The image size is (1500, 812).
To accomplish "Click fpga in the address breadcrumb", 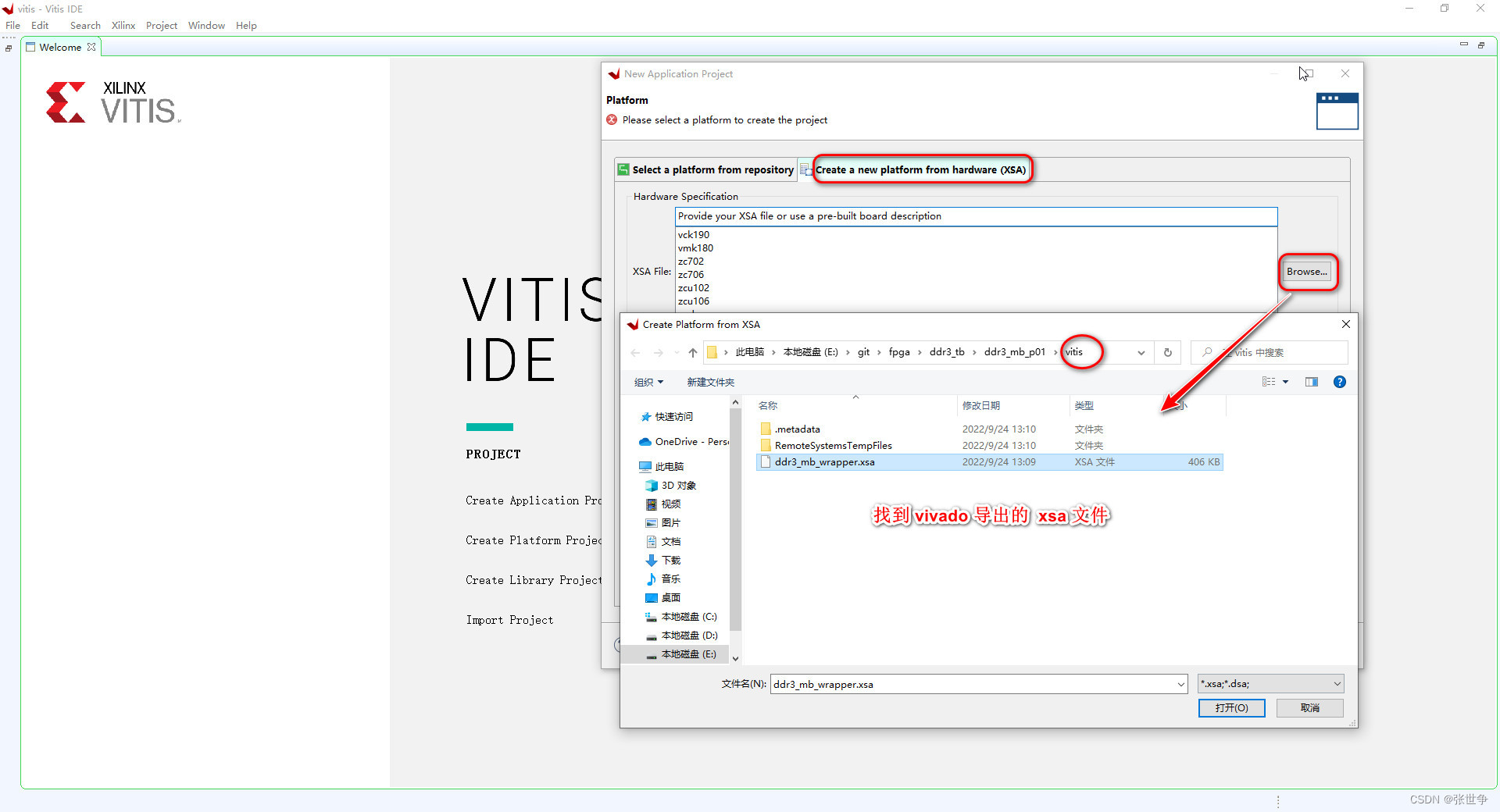I will (x=899, y=353).
